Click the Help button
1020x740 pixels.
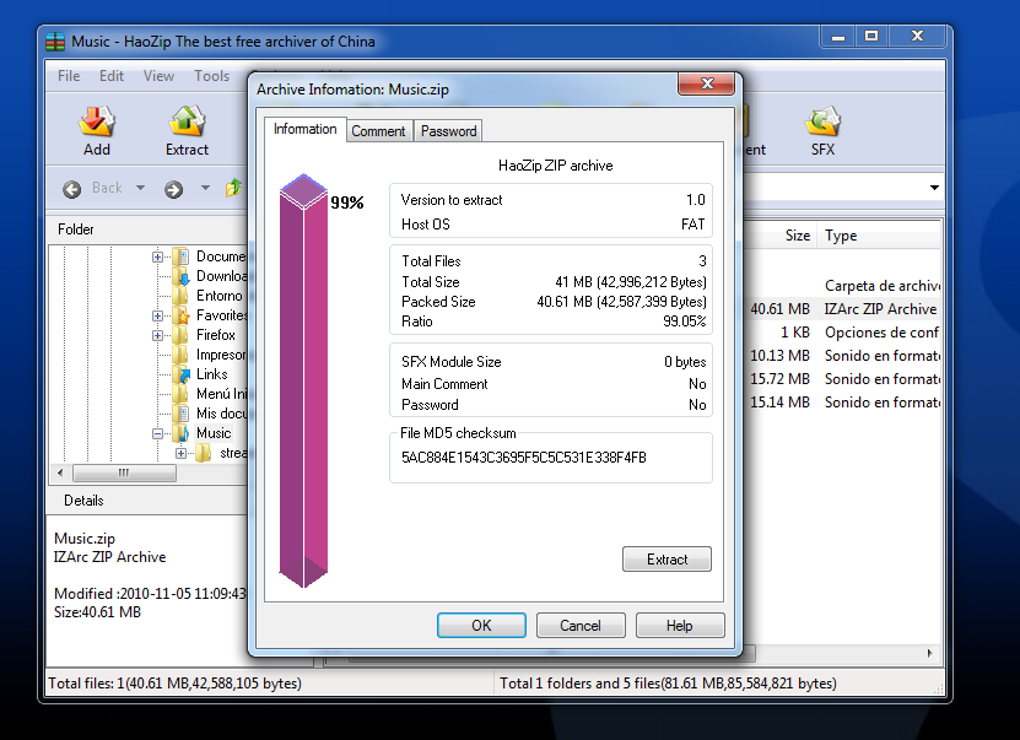tap(680, 626)
